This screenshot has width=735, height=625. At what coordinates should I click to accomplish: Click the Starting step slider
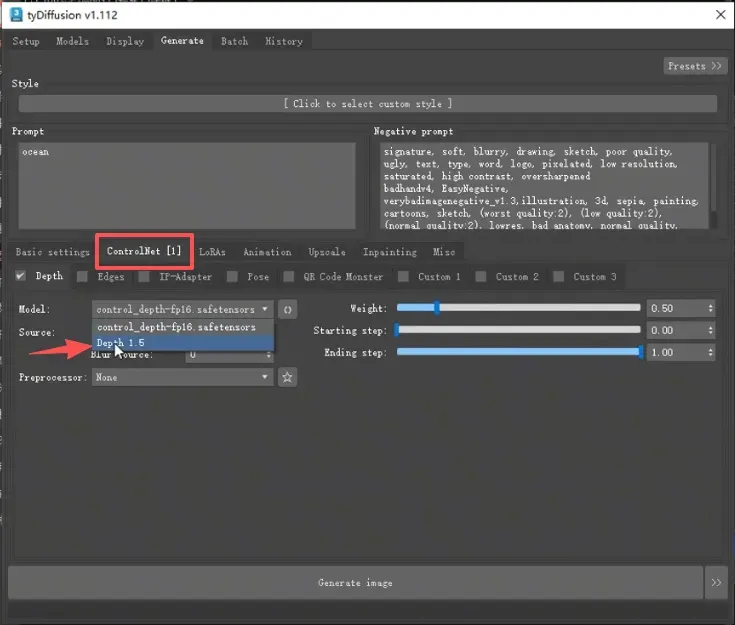click(x=518, y=330)
